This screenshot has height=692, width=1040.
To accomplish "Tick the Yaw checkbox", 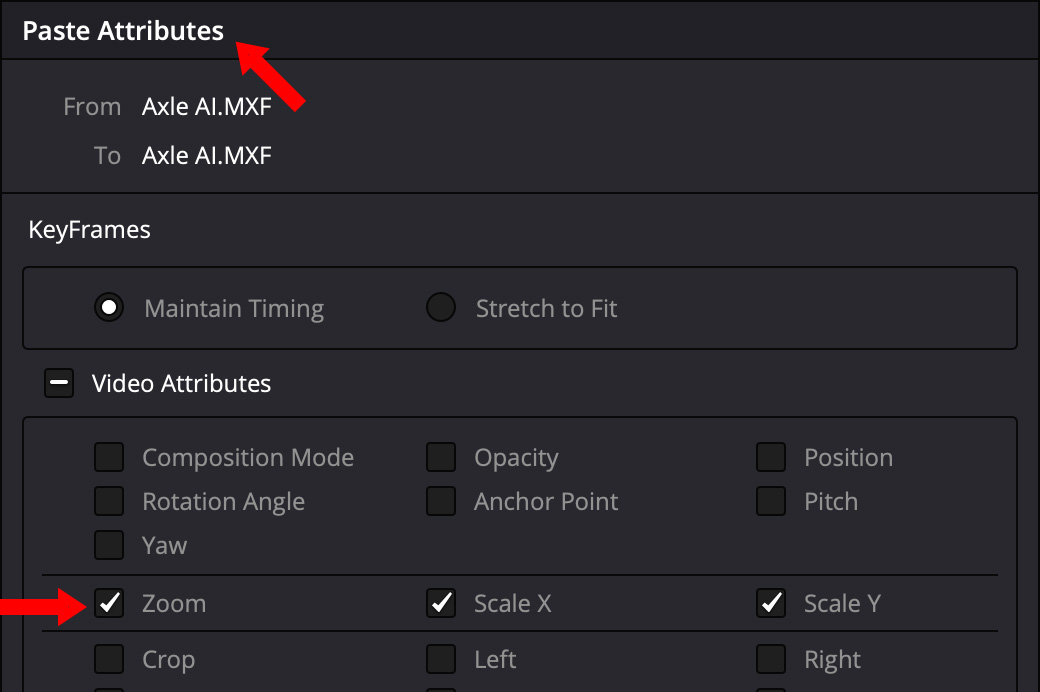I will pos(109,546).
